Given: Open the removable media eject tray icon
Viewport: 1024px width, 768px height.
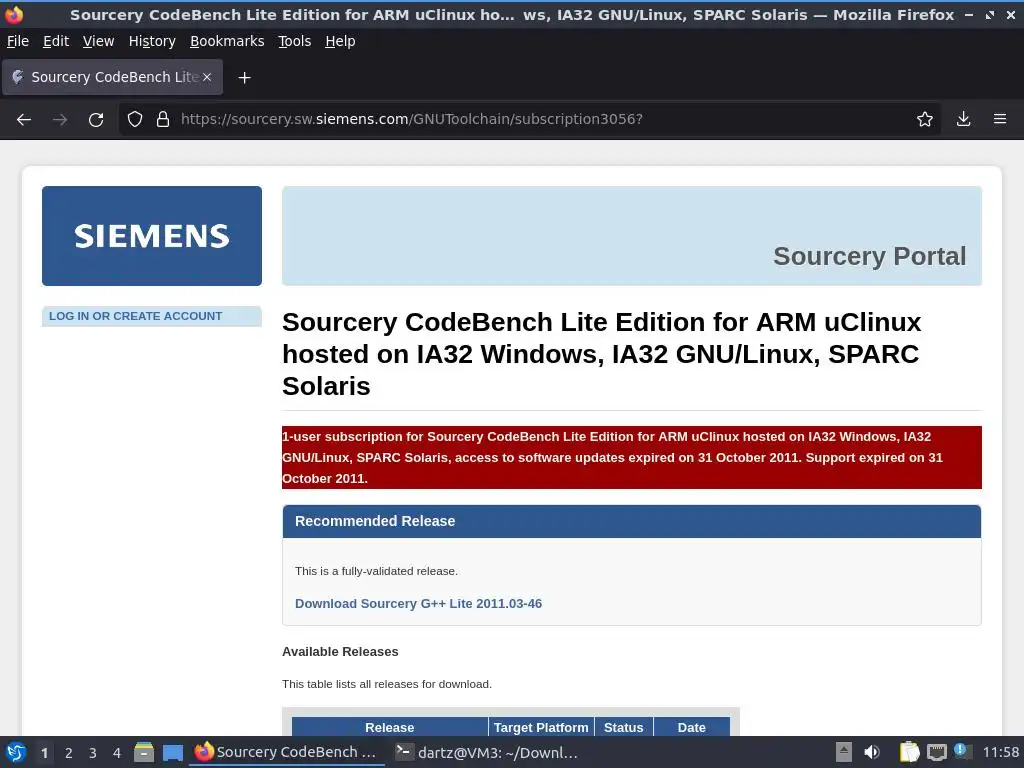Looking at the screenshot, I should 844,752.
